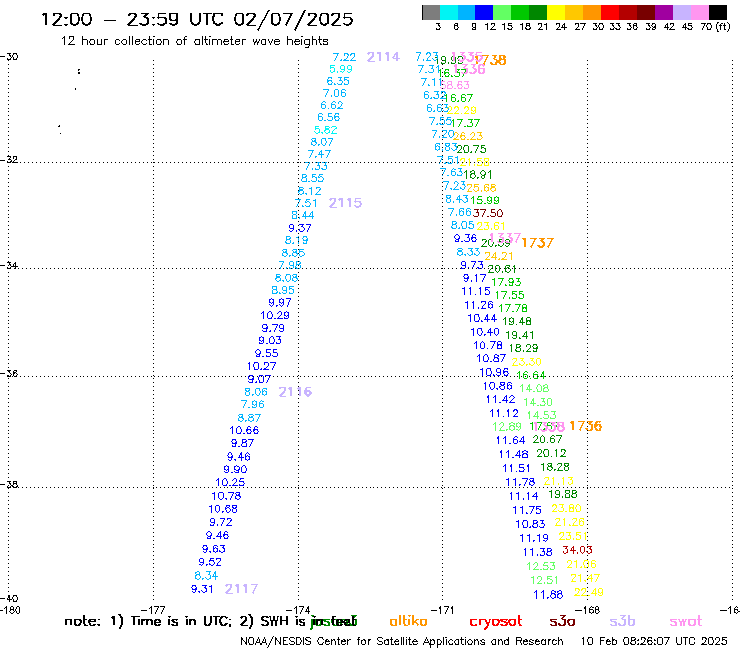Click the subtitle '12 hour collection of altimeter wave heights'
This screenshot has width=740, height=650.
point(194,41)
